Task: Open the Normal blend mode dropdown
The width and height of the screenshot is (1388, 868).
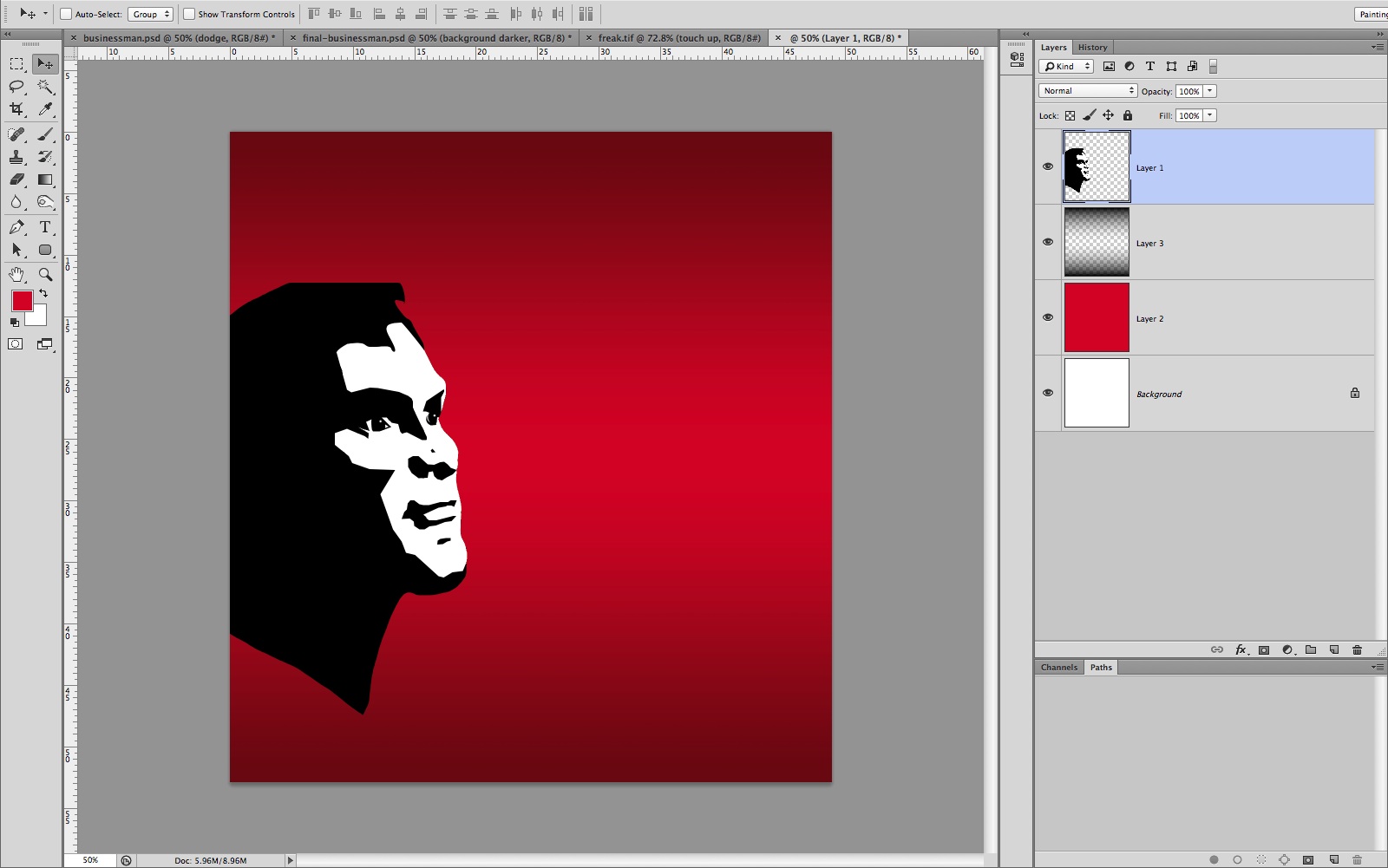Action: point(1087,91)
